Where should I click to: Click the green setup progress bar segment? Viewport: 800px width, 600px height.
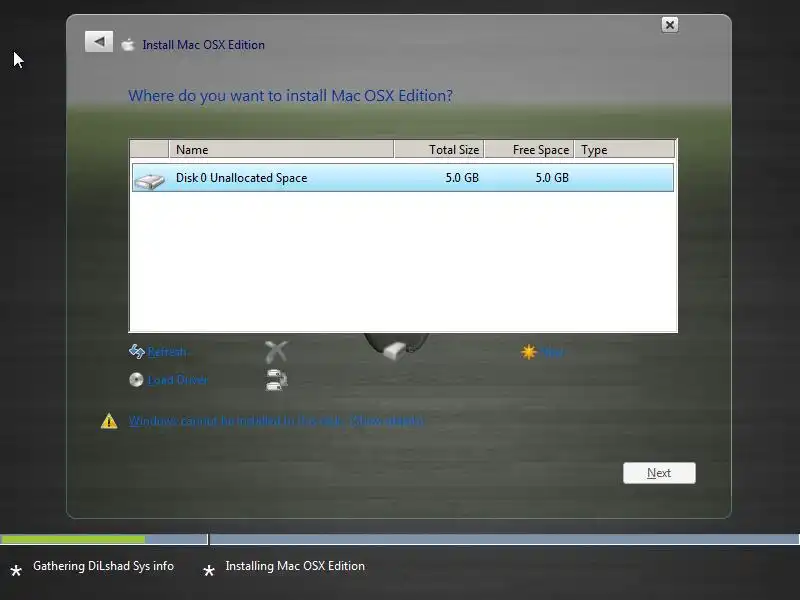tap(73, 539)
